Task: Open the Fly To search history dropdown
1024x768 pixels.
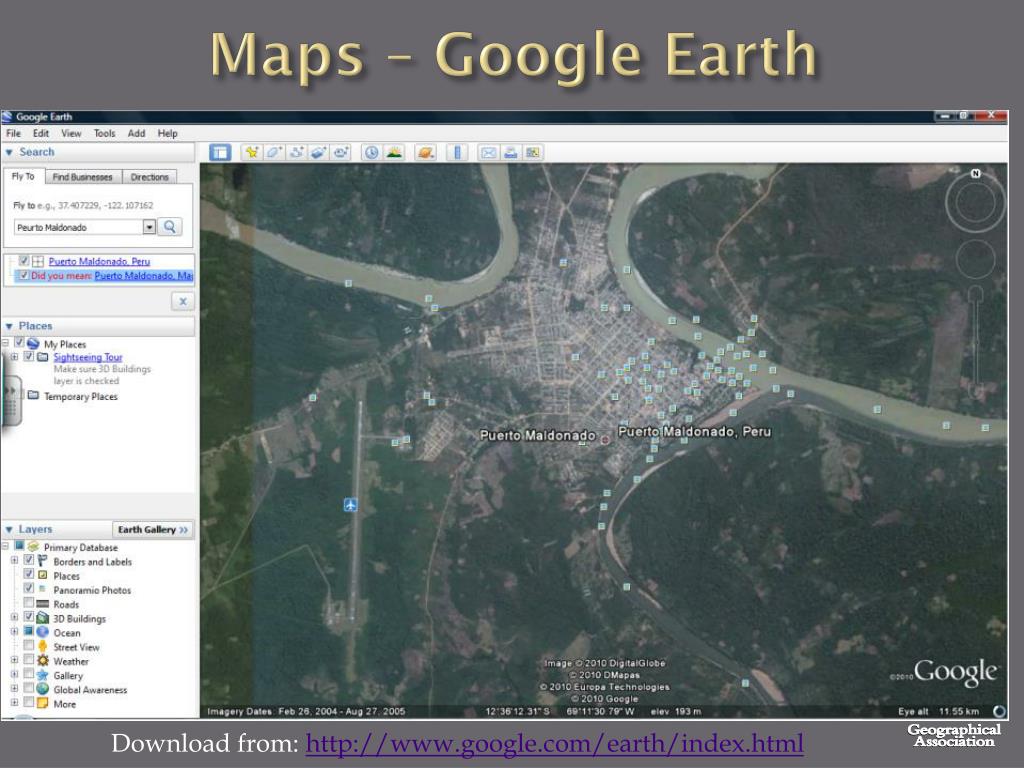Action: 149,227
